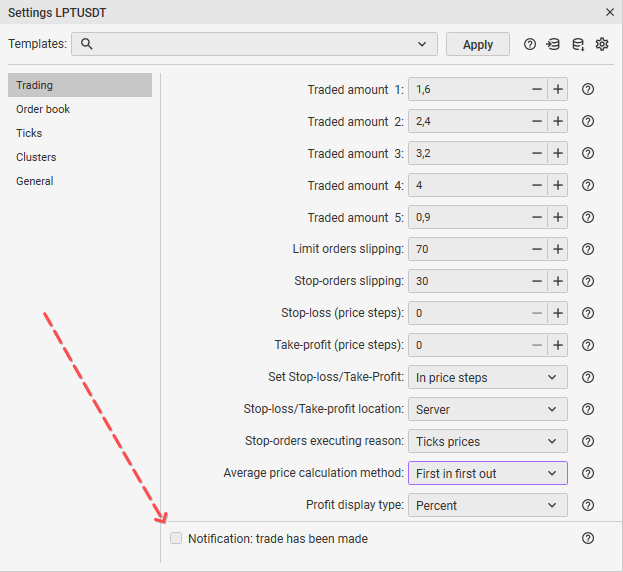The image size is (623, 572).
Task: Show help for Take-profit (price steps)
Action: click(588, 345)
